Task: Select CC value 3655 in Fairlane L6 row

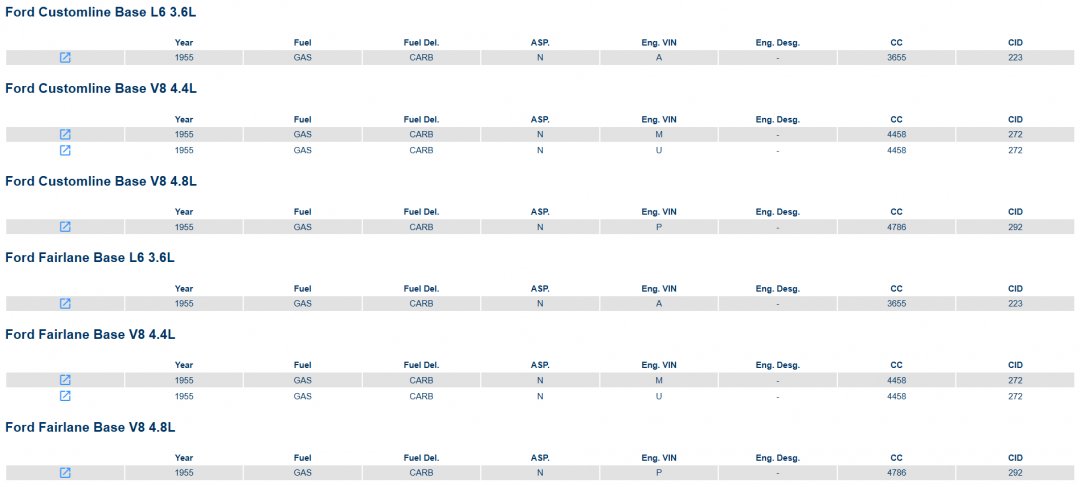Action: 896,303
